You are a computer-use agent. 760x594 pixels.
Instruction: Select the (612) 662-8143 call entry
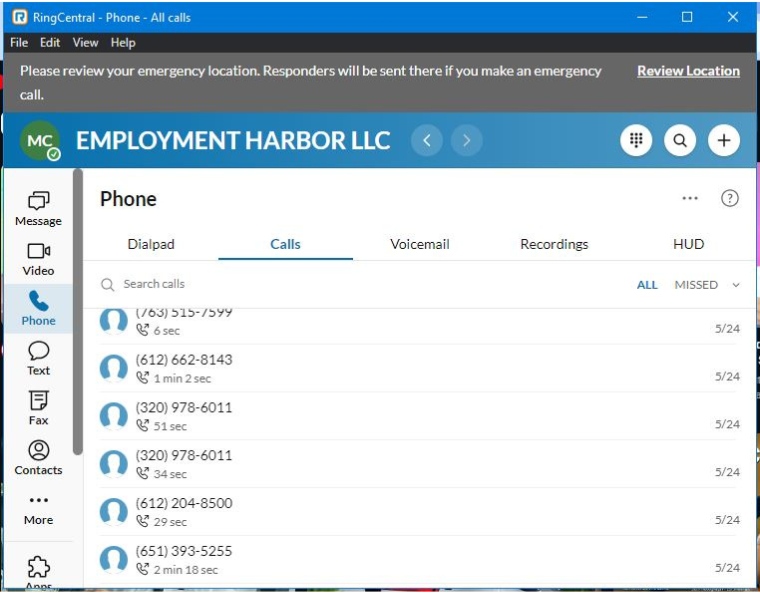(420, 368)
